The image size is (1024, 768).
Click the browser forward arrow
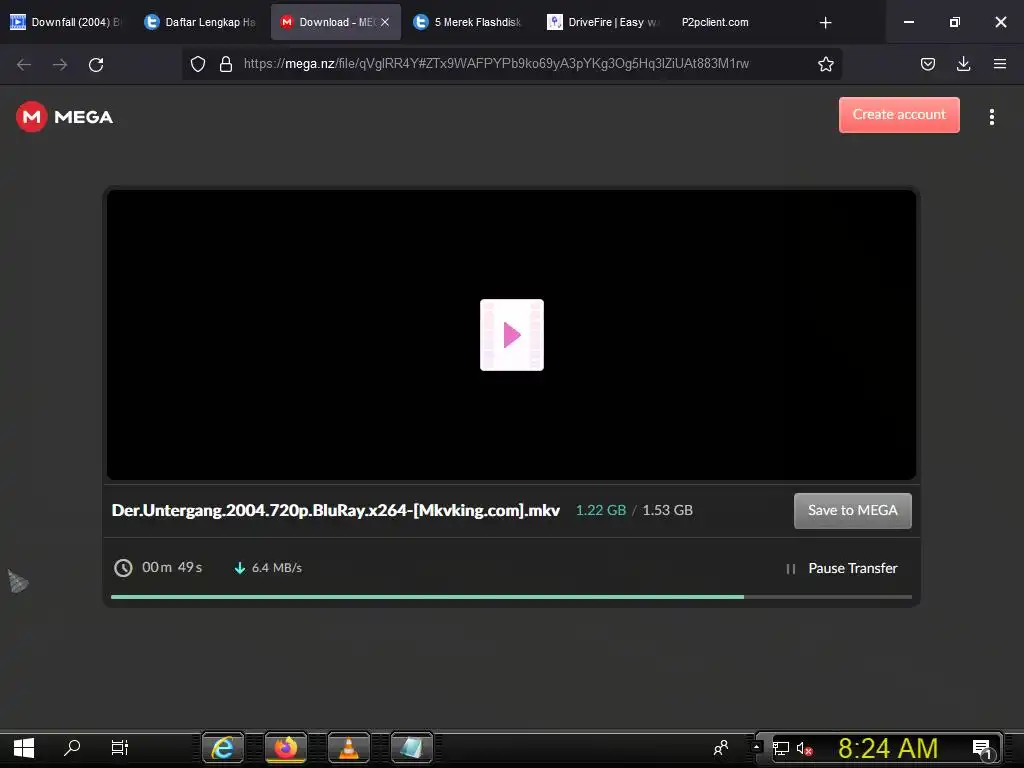click(x=60, y=64)
